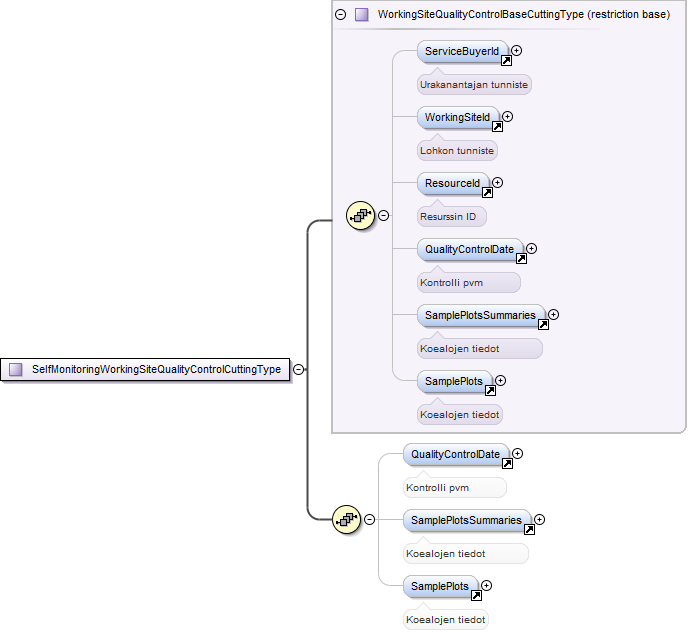Click reference arrow on lower QualityControlDate outside base box

click(507, 464)
